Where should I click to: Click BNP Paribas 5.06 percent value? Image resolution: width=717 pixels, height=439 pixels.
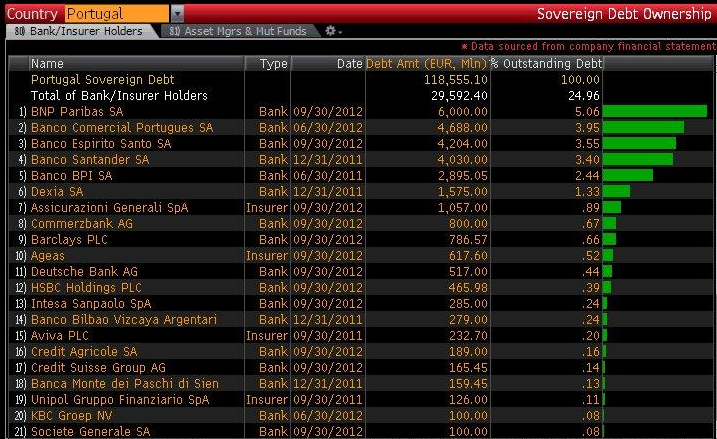tap(587, 112)
